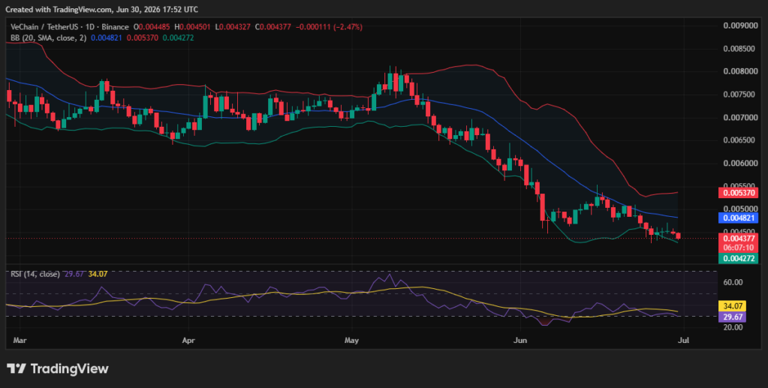Click the Apr label on time axis
The image size is (768, 388).
tap(188, 340)
